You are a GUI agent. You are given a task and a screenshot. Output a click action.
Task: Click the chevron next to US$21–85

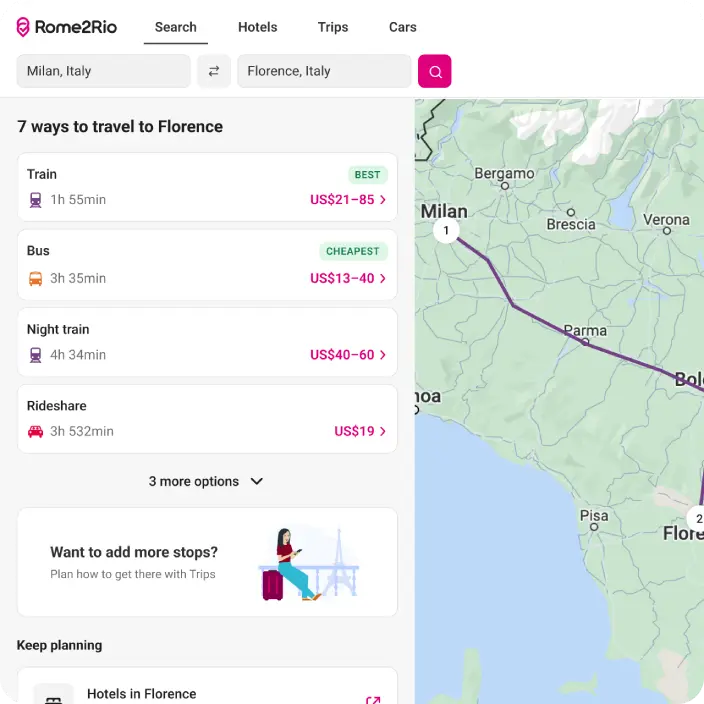coord(383,200)
